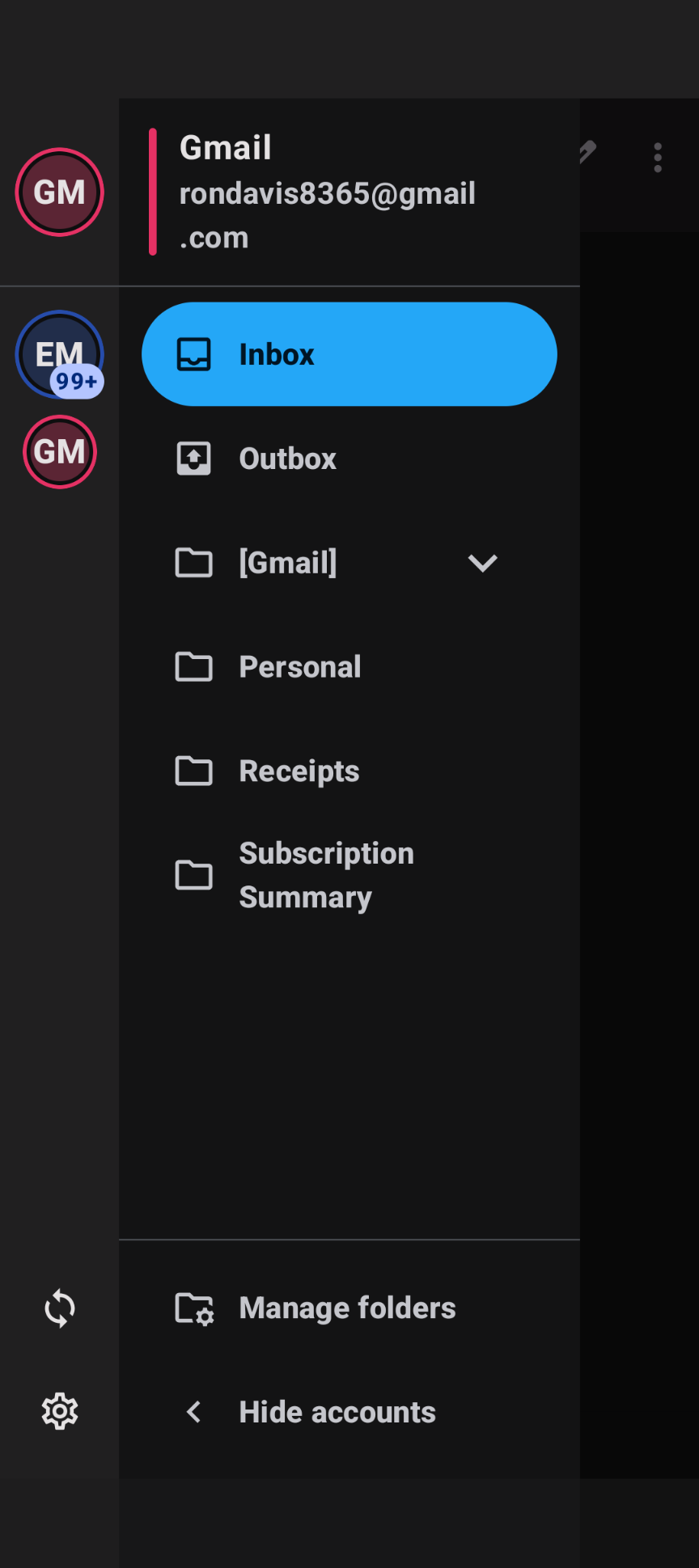Screen dimensions: 699x1568
Task: Expand the [Gmail] folder chevron
Action: [482, 563]
